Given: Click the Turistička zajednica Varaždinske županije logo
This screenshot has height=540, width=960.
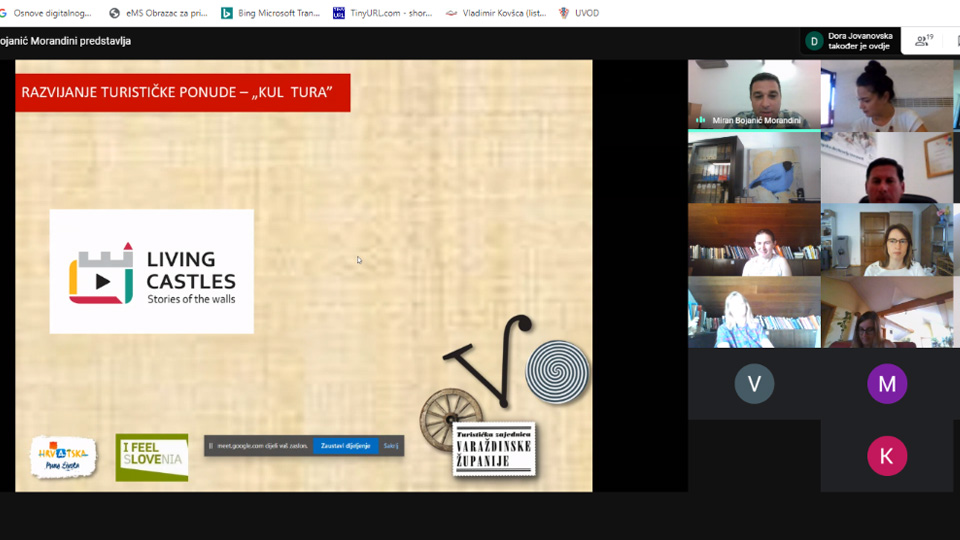Looking at the screenshot, I should pos(493,449).
